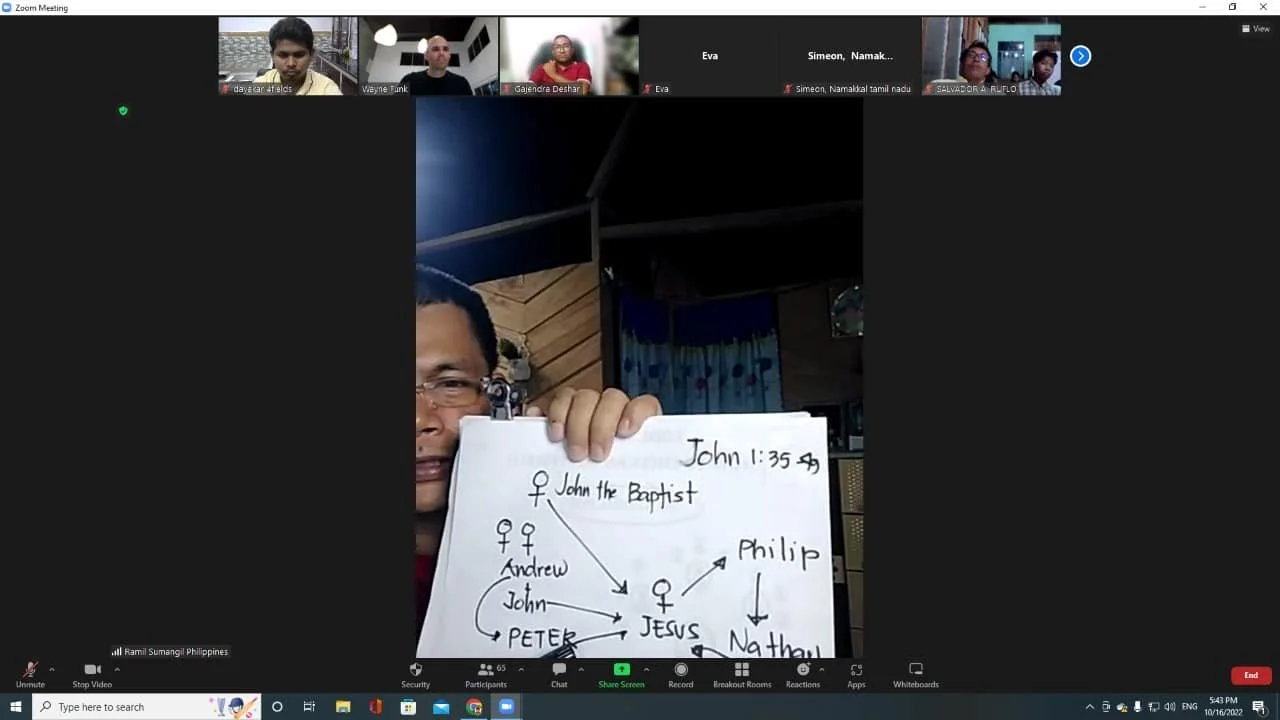Expand share options arrow next to Share Screen
Screen dimensions: 1280x720
646,669
